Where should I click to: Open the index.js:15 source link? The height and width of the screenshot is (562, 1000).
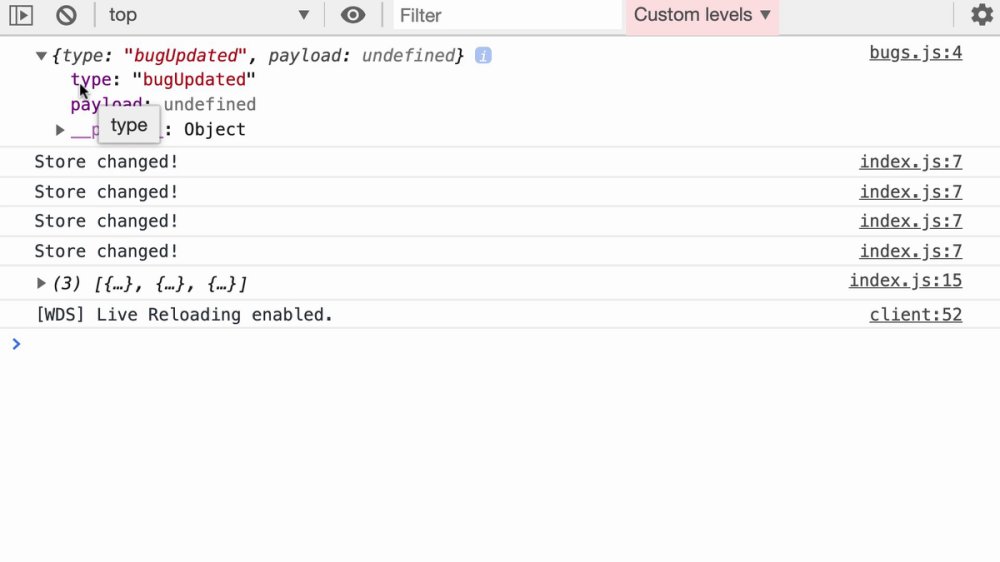905,280
